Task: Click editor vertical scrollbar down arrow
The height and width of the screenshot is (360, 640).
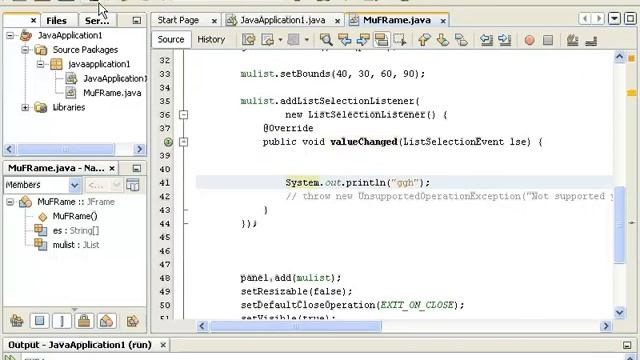Action: 620,313
